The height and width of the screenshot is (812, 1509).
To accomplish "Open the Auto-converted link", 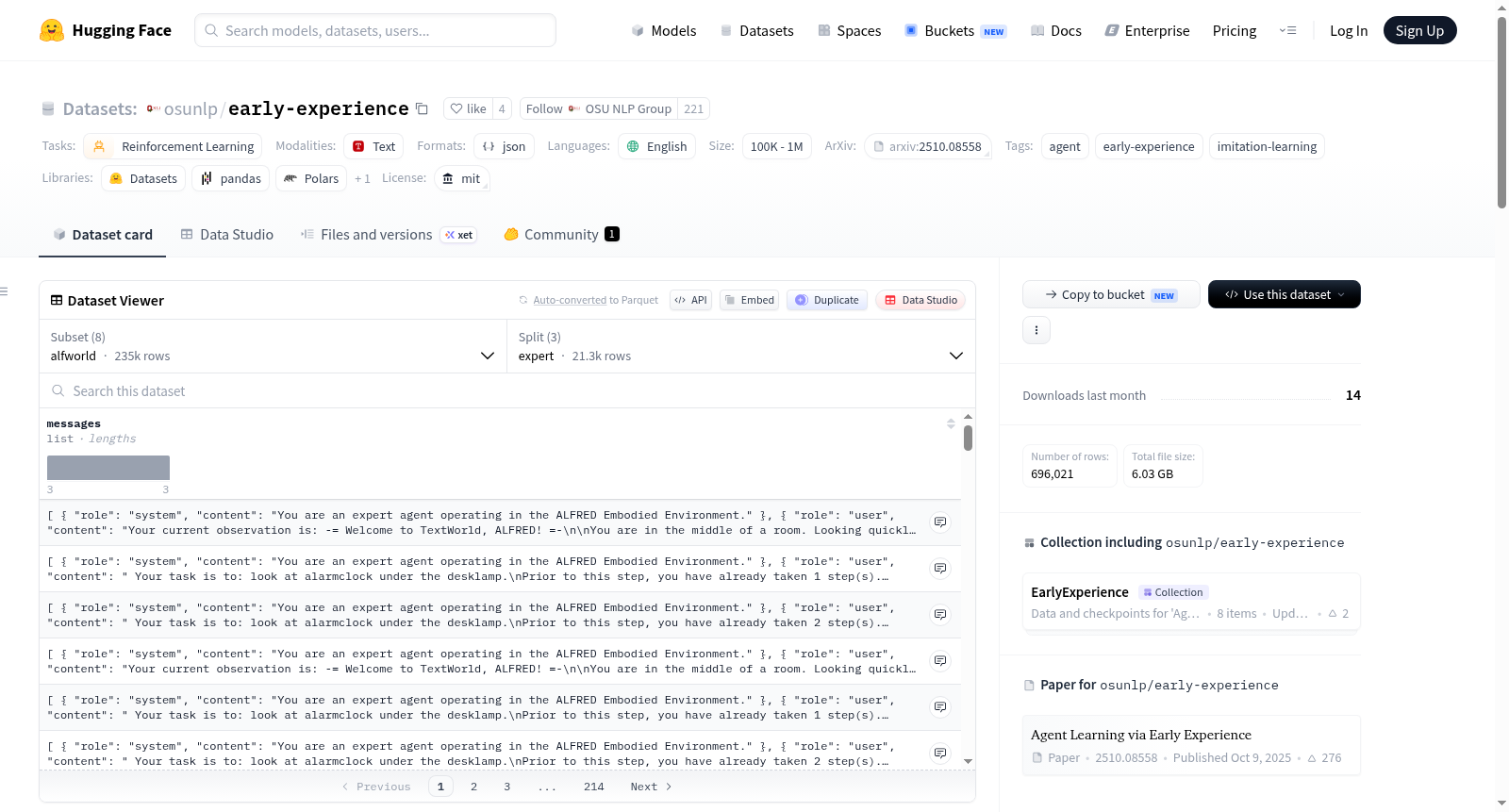I will tap(570, 300).
